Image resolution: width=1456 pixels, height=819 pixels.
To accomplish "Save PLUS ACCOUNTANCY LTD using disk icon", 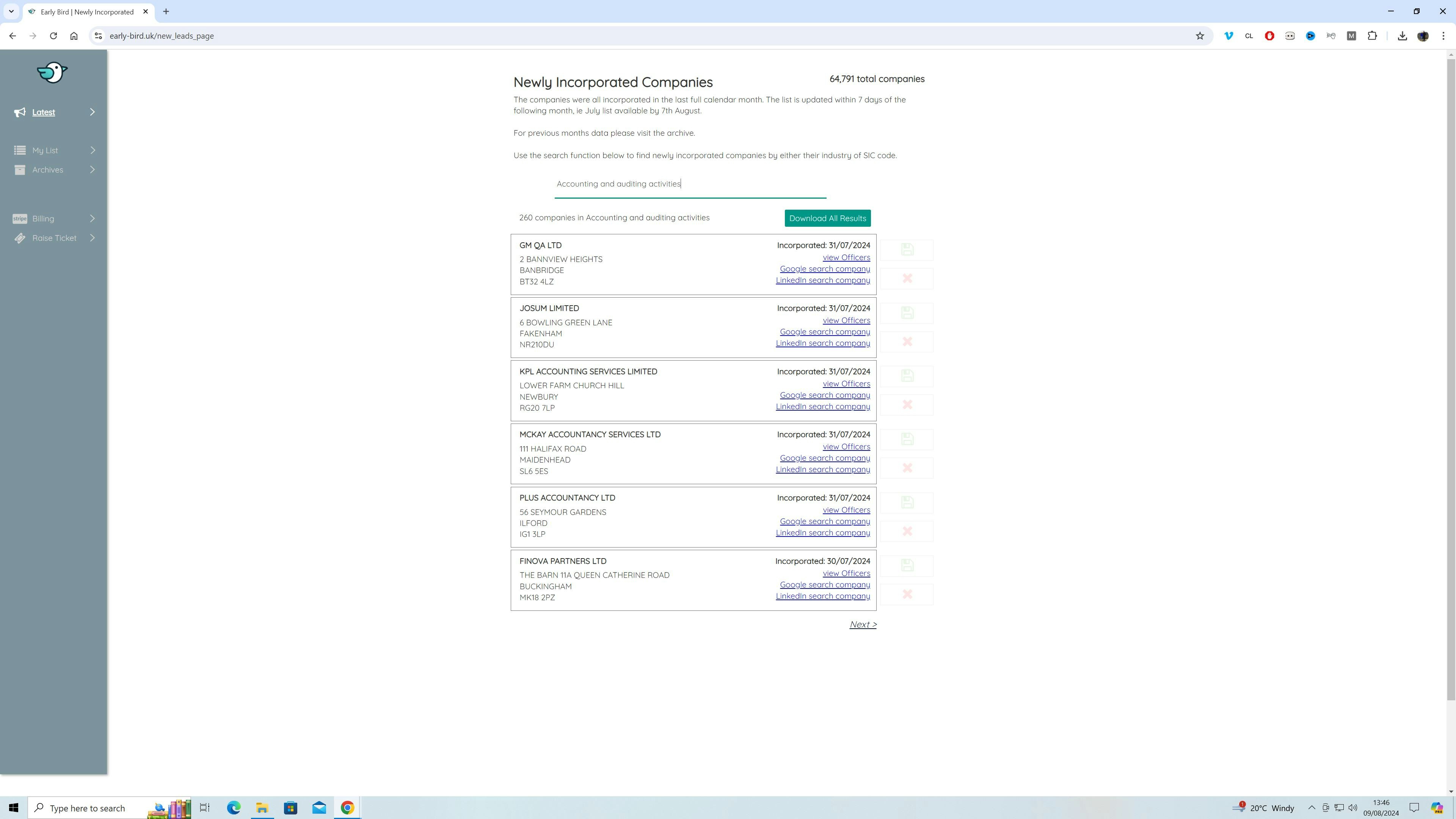I will coord(907,502).
